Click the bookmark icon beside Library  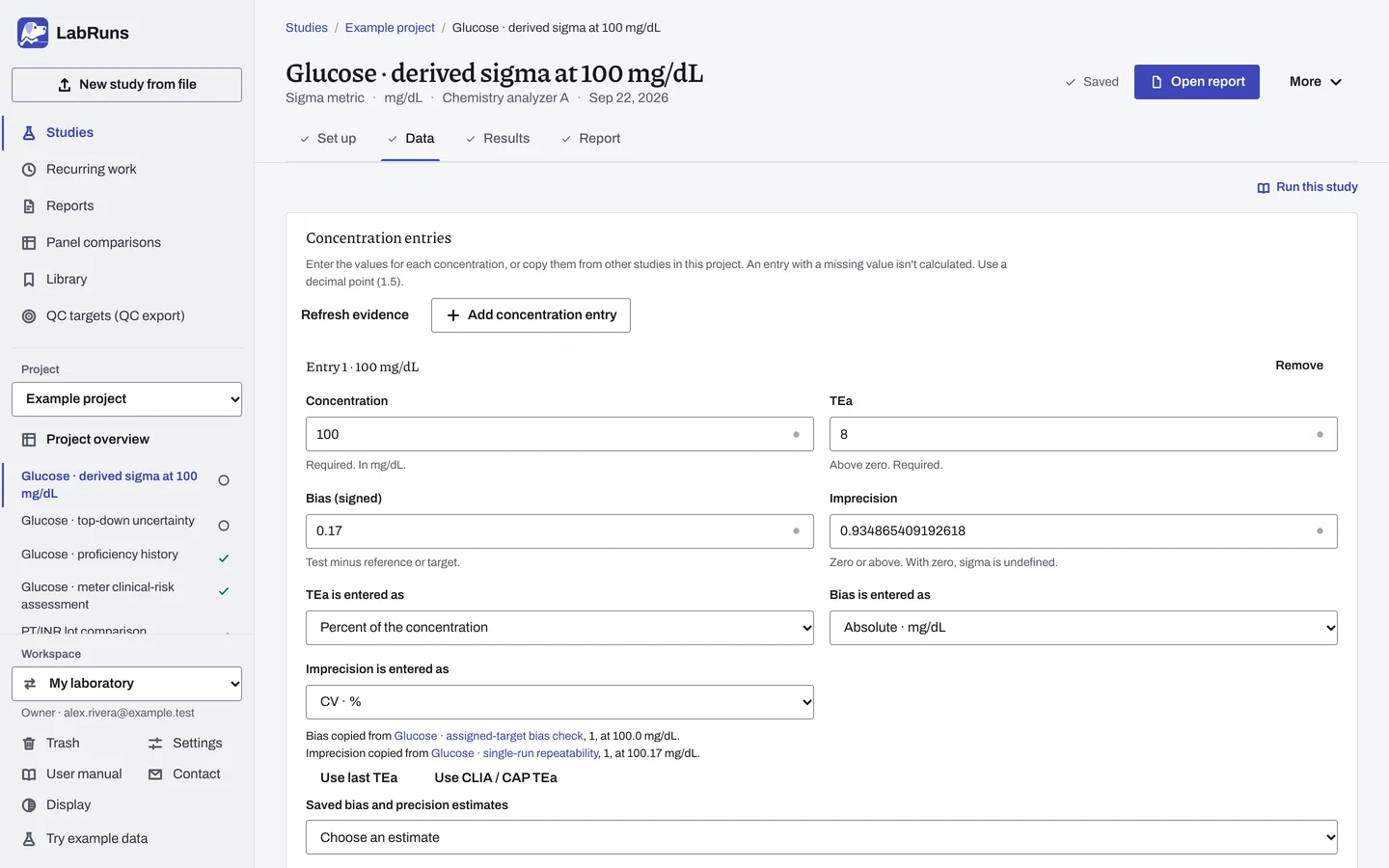(29, 280)
